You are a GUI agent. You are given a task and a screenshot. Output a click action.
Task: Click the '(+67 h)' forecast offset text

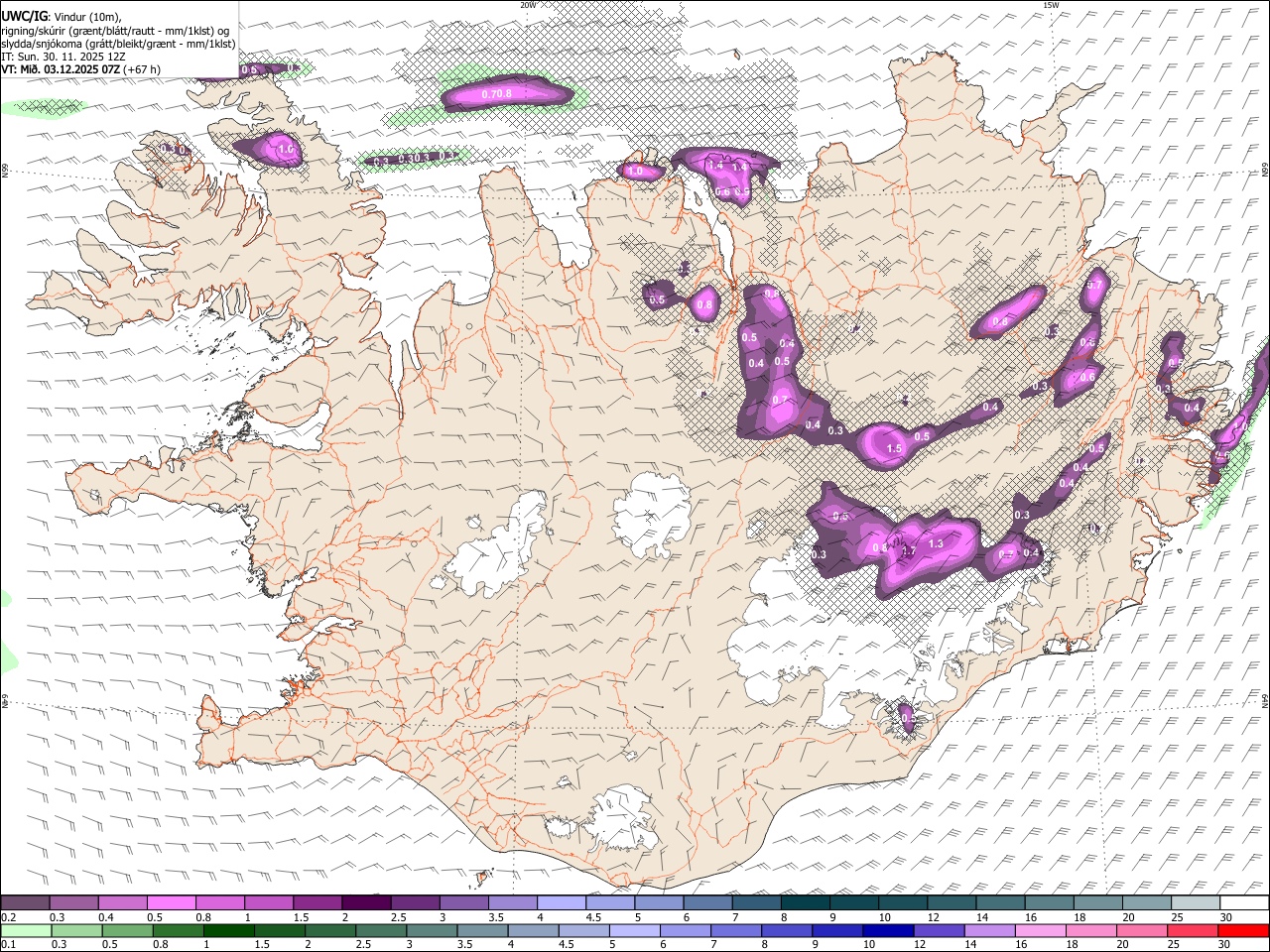tap(143, 69)
